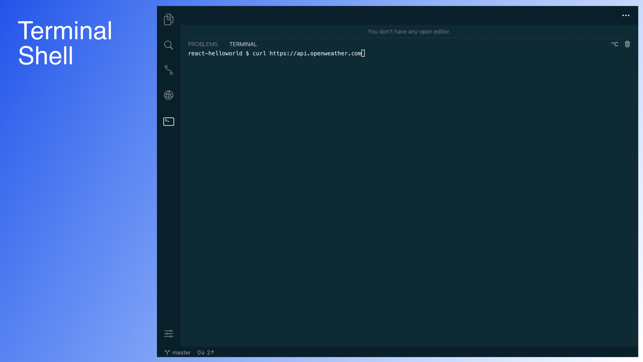
Task: Select the Terminal icon in sidebar
Action: pos(169,122)
